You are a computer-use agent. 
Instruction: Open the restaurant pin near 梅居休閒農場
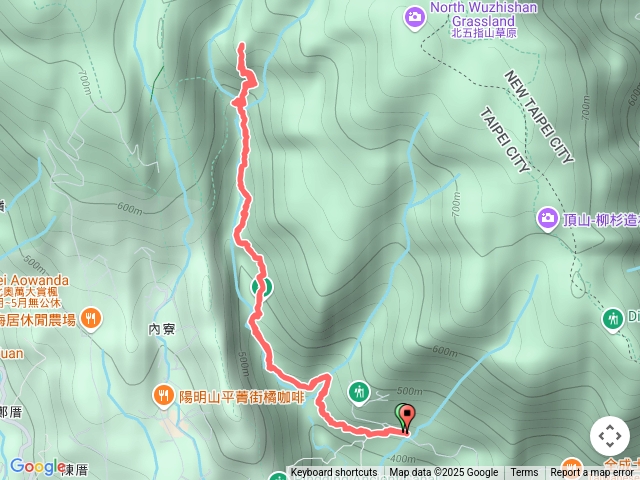(91, 319)
